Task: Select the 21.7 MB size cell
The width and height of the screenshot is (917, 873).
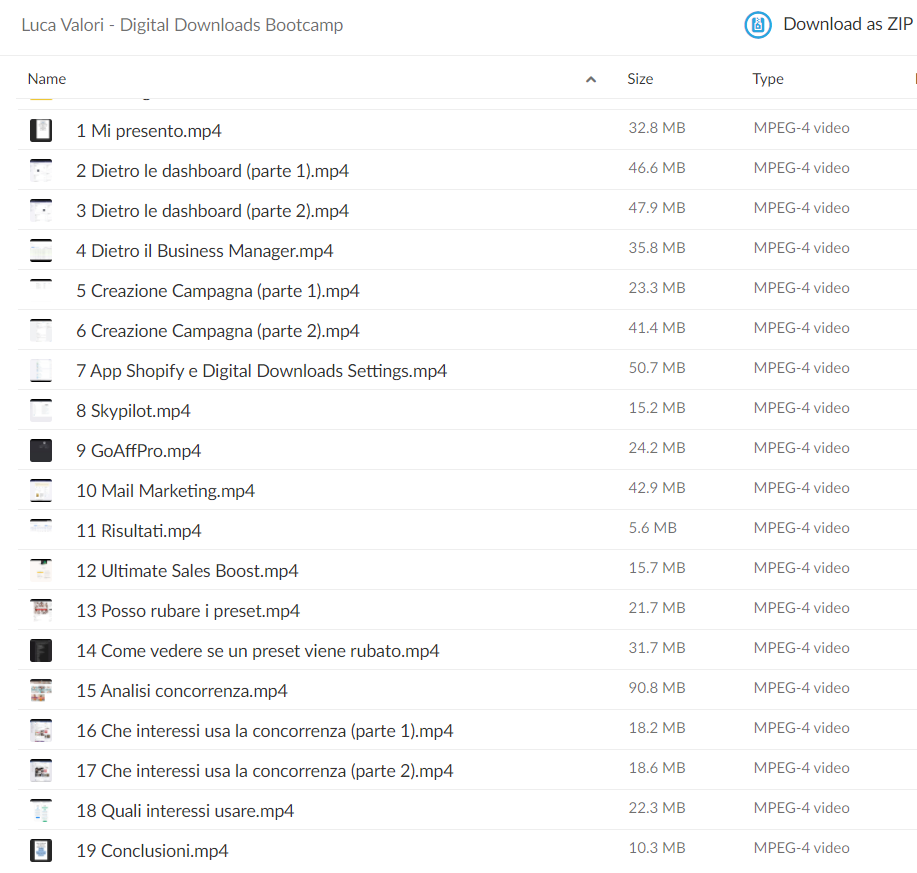Action: coord(657,608)
